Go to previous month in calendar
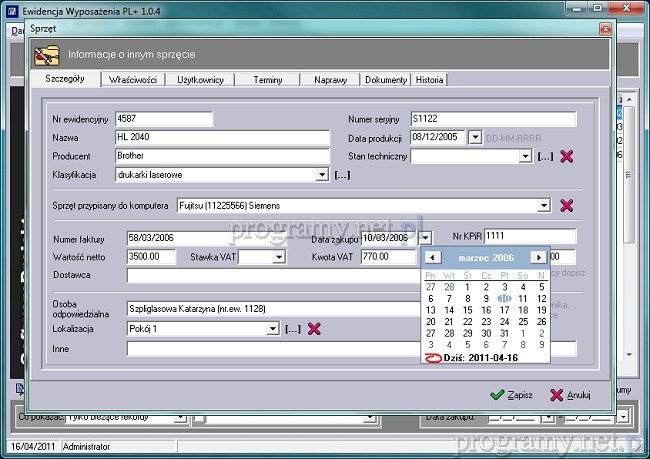Screen dimensions: 650x459 [432, 257]
